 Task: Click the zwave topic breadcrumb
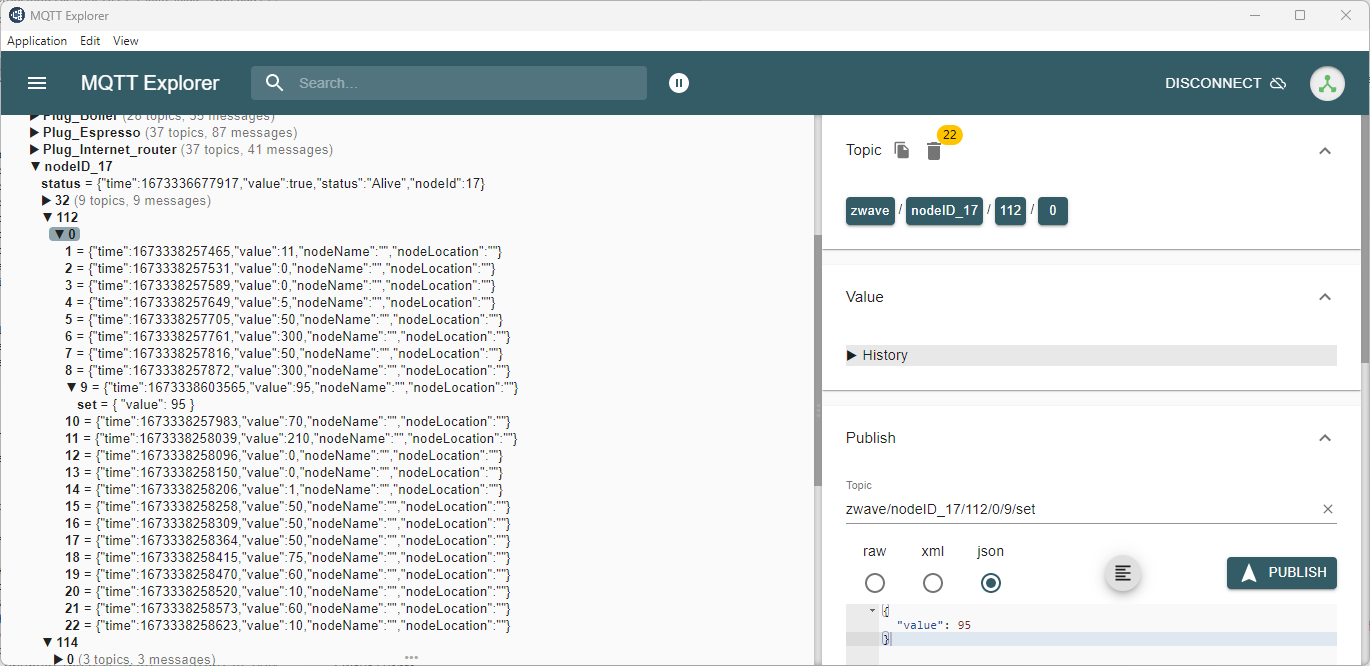(x=870, y=211)
